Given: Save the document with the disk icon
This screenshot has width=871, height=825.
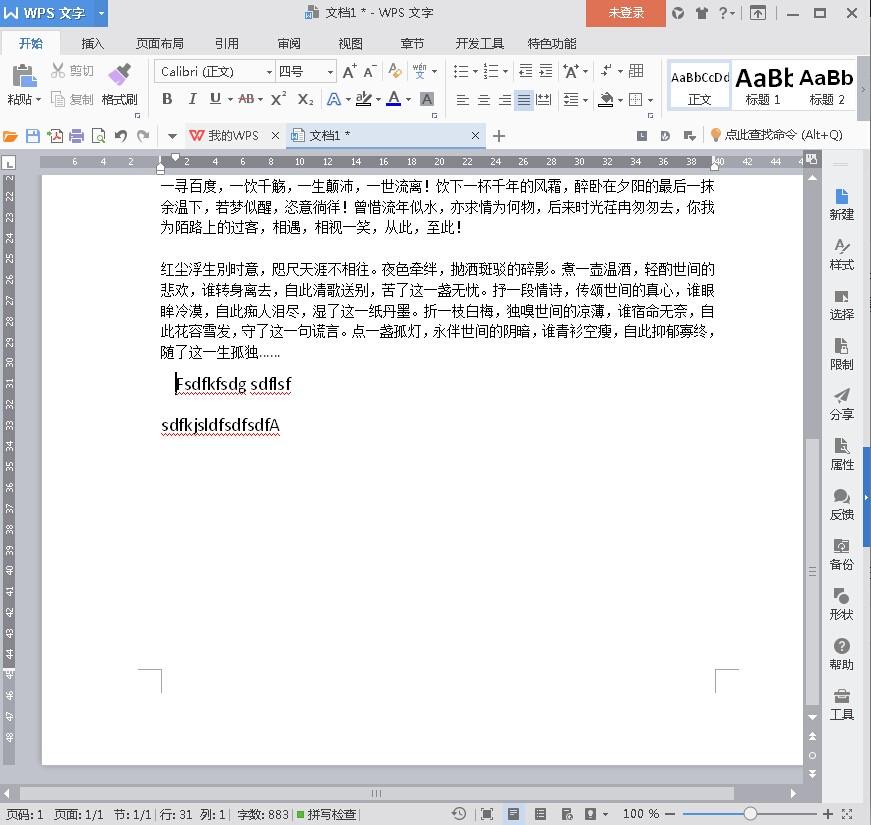Looking at the screenshot, I should pos(33,136).
